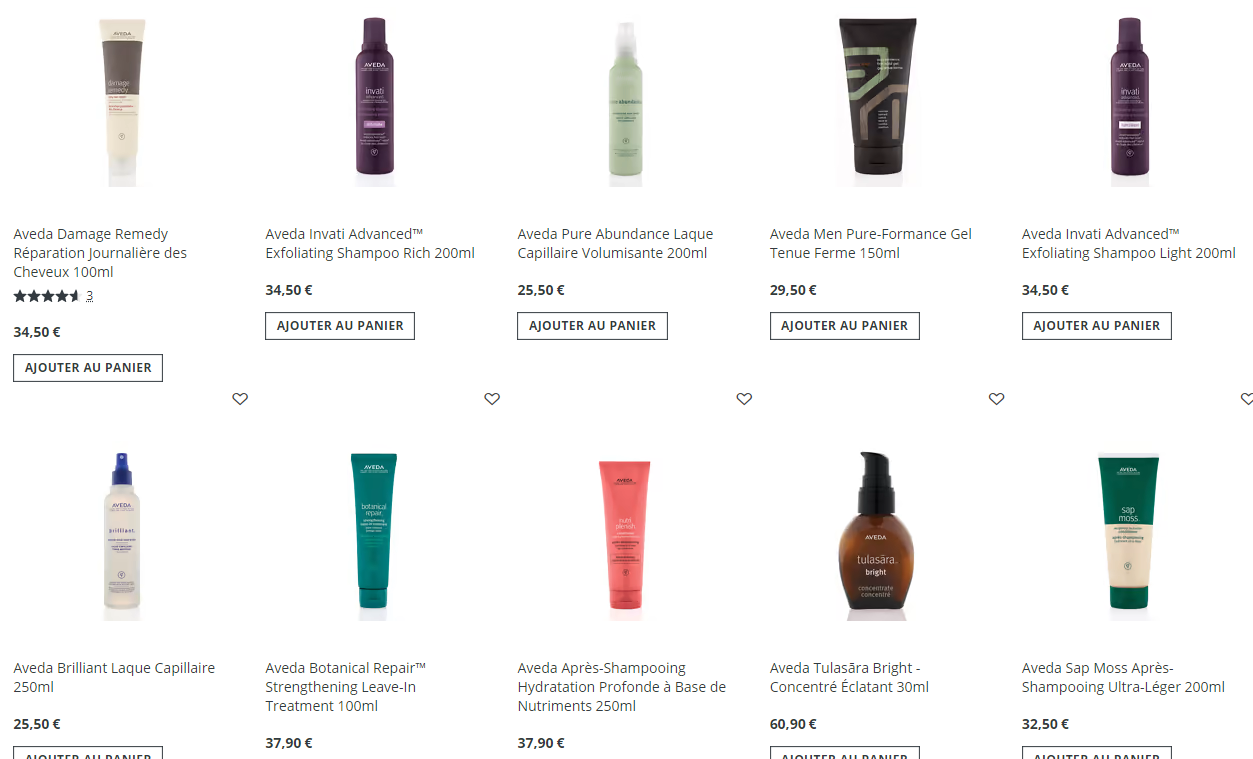
Task: Click wishlist heart above Nutriplenish conditioner
Action: click(x=744, y=399)
